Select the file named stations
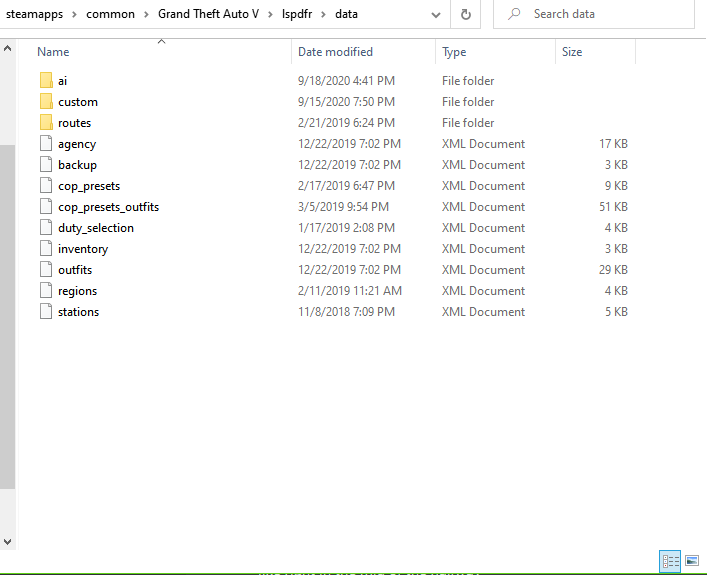Viewport: 707px width, 575px height. click(78, 312)
